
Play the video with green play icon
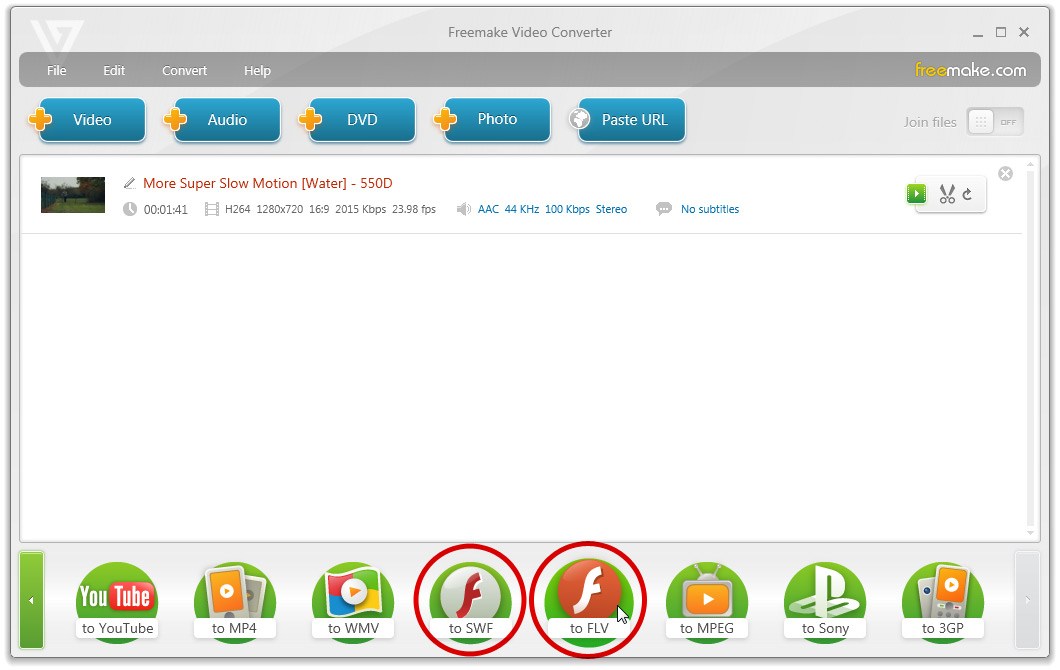point(916,194)
